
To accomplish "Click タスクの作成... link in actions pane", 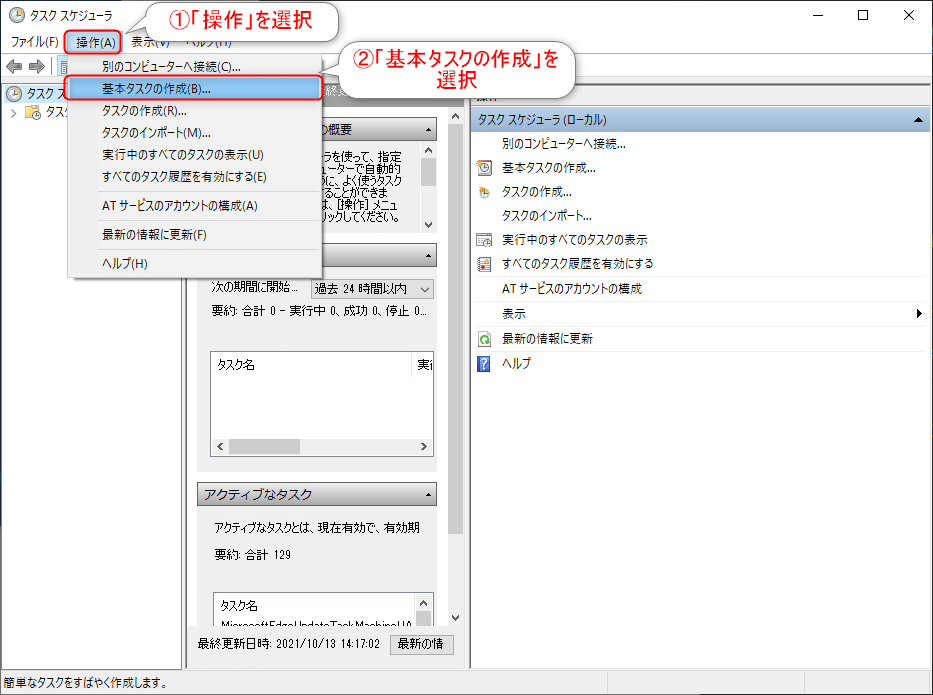I will [536, 192].
